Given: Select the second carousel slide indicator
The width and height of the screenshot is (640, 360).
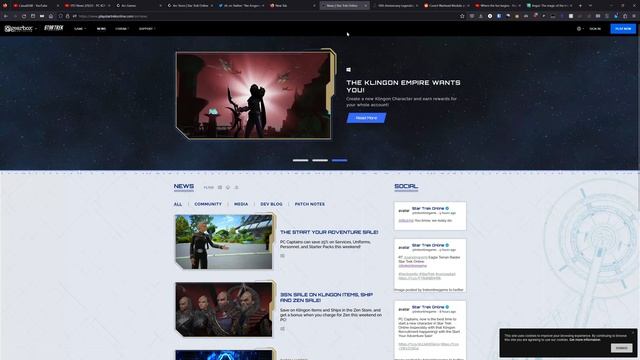Looking at the screenshot, I should pyautogui.click(x=320, y=160).
